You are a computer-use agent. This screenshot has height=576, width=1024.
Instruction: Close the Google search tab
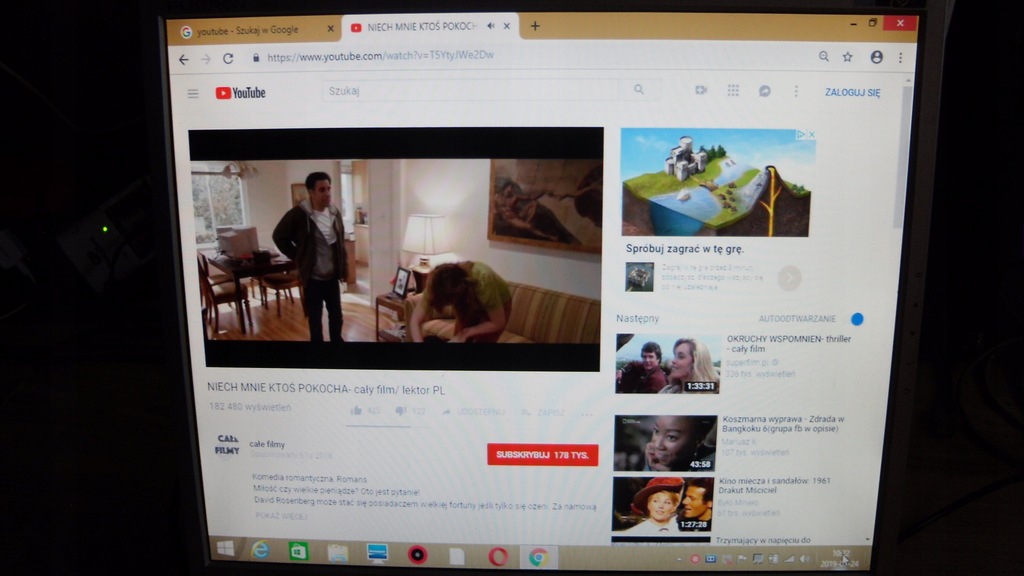tap(330, 29)
